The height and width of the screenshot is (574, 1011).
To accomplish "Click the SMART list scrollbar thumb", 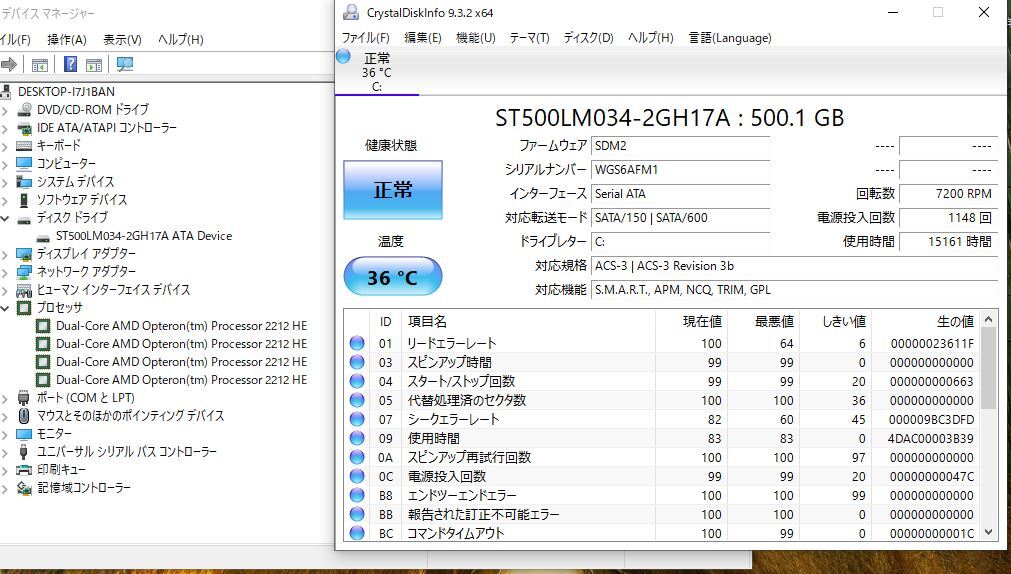I will [988, 368].
